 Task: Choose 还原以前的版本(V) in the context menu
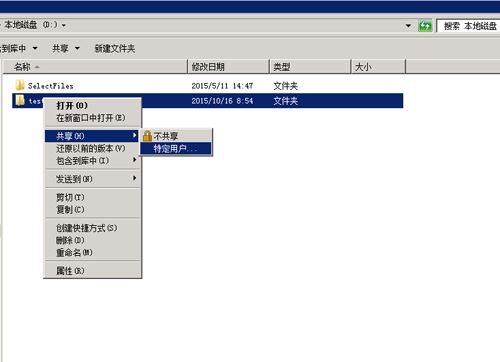(x=91, y=148)
